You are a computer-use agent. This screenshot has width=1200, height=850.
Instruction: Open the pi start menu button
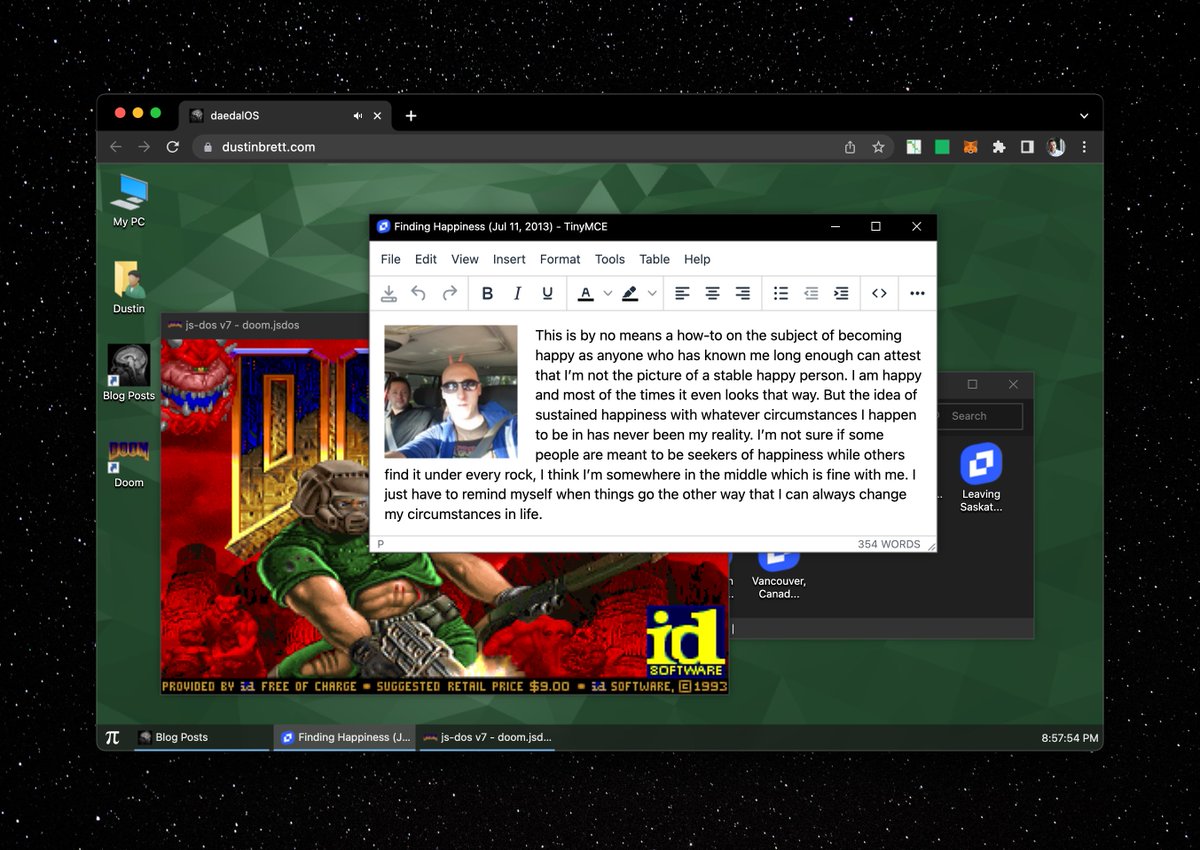coord(112,737)
